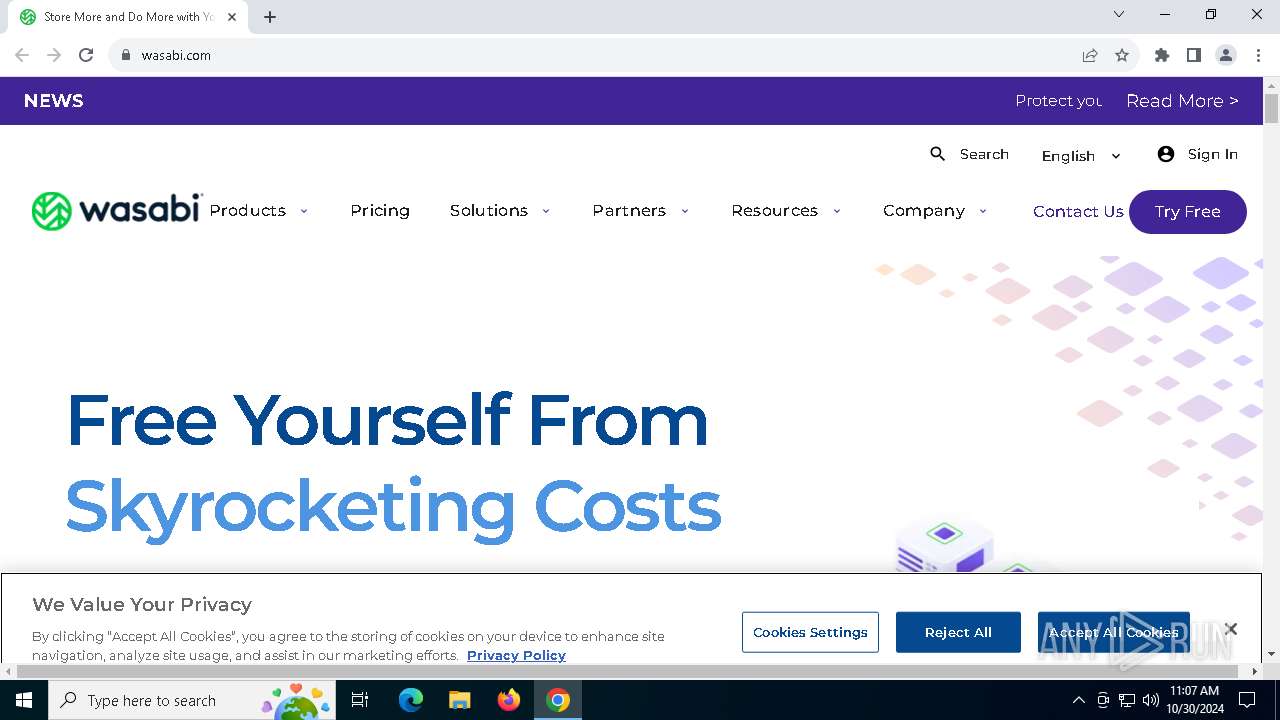Expand the Products menu
Screen dimensions: 1280x720
259,211
